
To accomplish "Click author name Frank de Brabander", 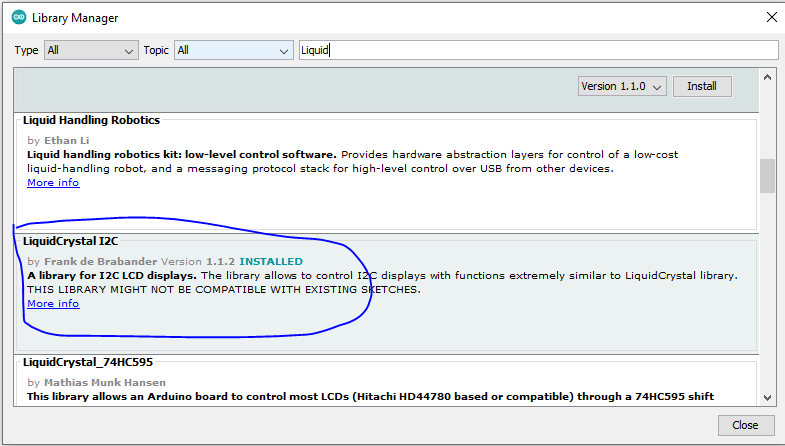I will coord(101,262).
